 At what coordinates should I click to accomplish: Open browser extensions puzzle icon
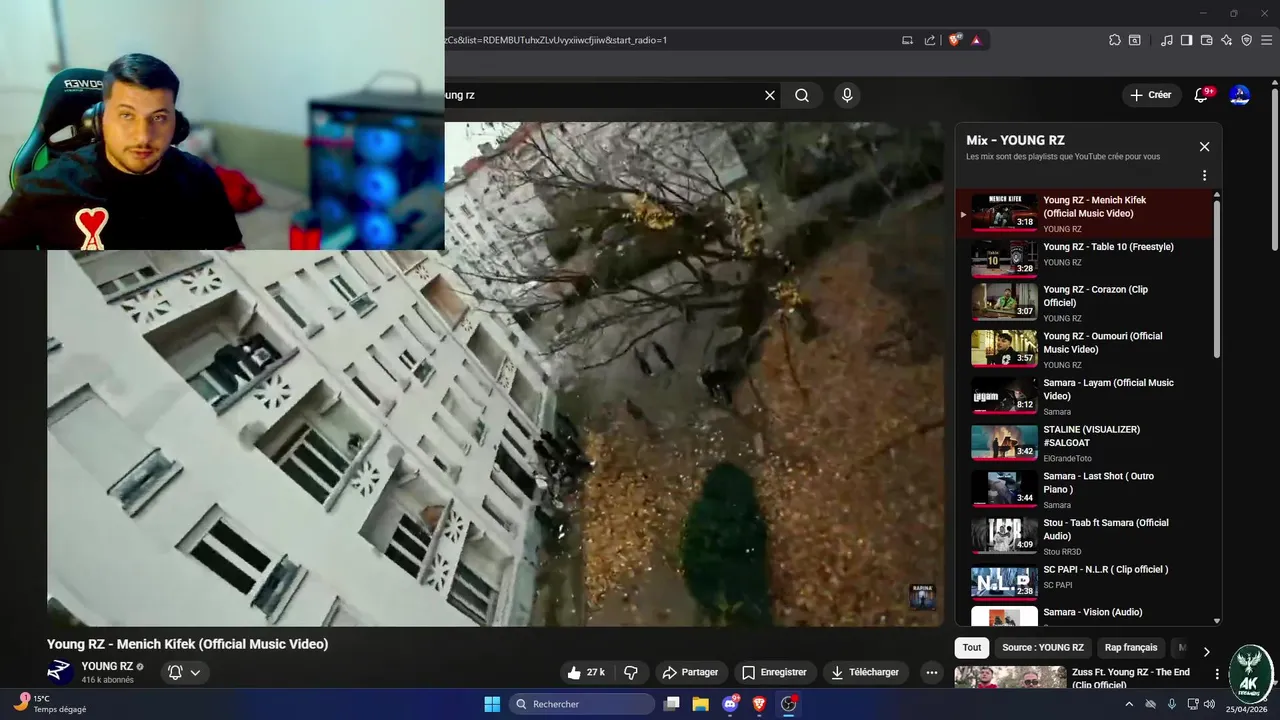point(1115,40)
